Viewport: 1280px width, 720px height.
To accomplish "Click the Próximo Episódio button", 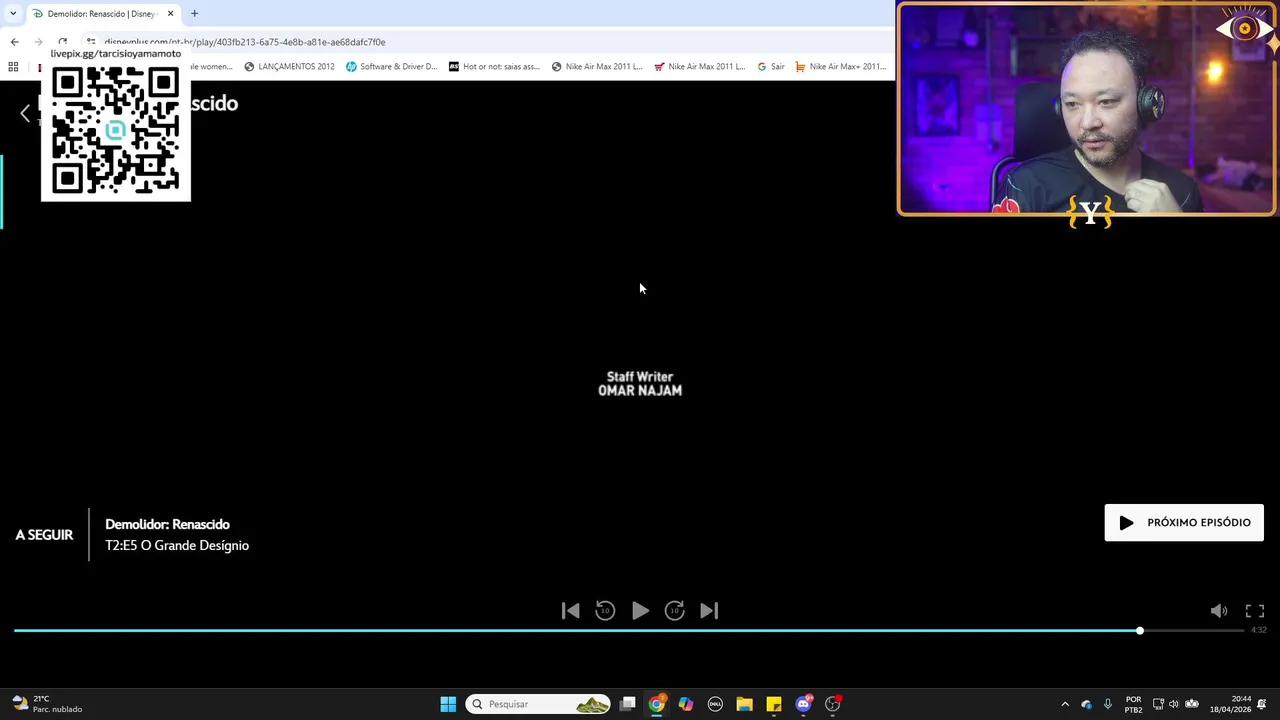I will coord(1184,522).
